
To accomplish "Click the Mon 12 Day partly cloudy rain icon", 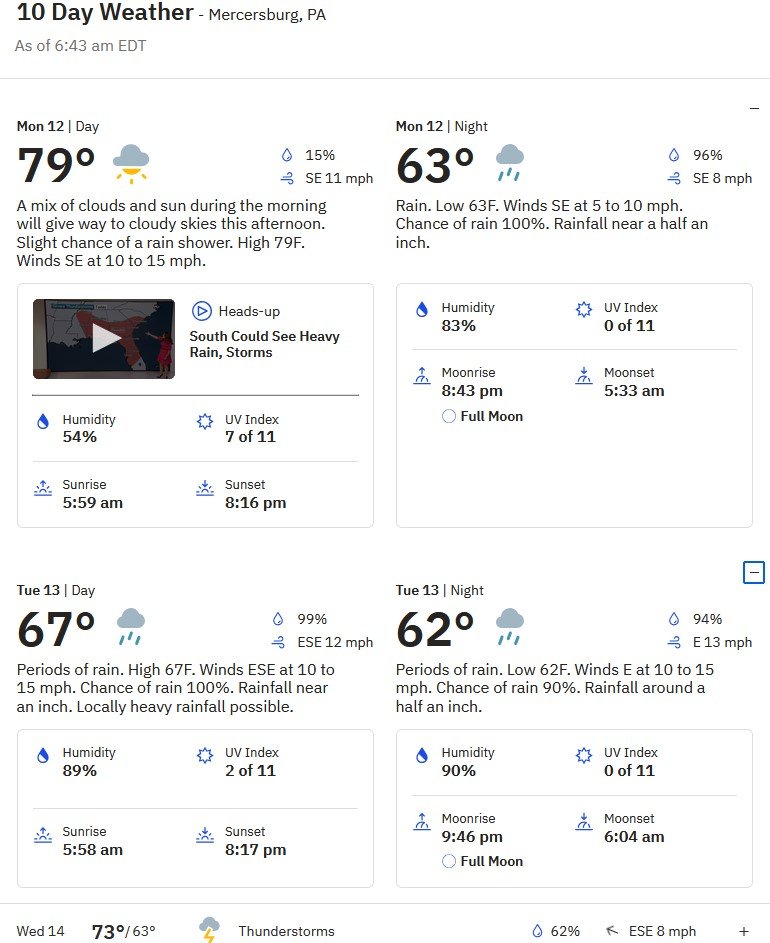I will (131, 164).
